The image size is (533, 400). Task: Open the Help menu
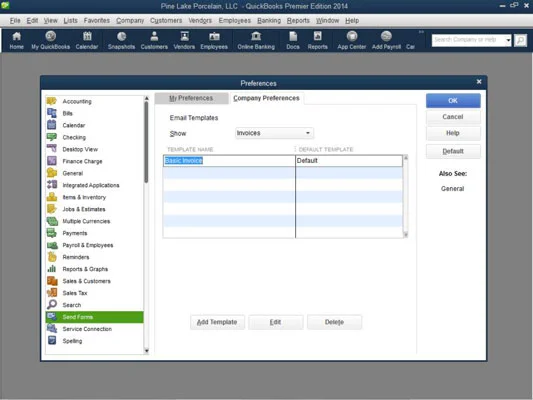[x=352, y=20]
